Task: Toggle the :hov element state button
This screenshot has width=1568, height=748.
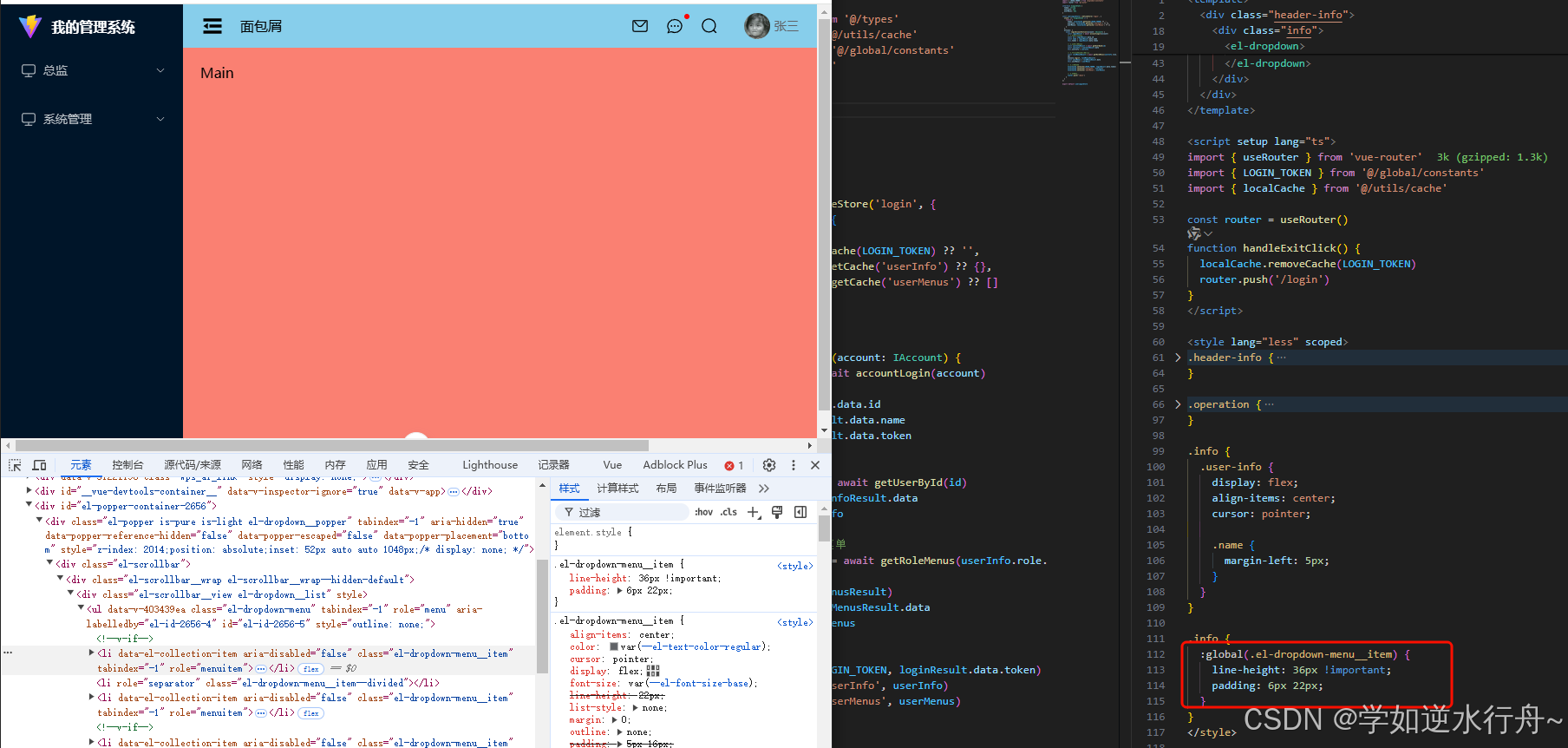Action: point(703,512)
